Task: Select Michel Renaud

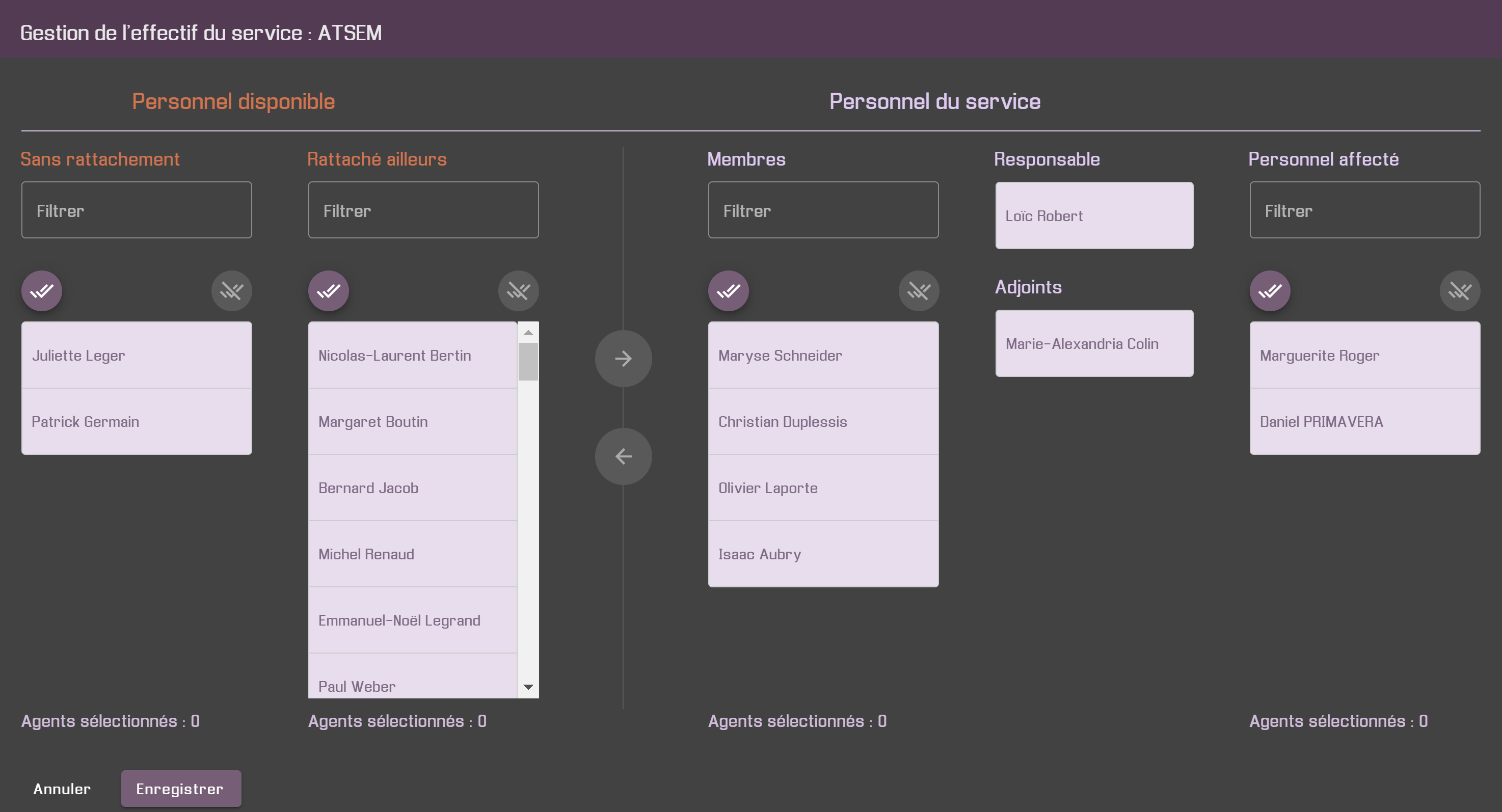Action: coord(412,554)
